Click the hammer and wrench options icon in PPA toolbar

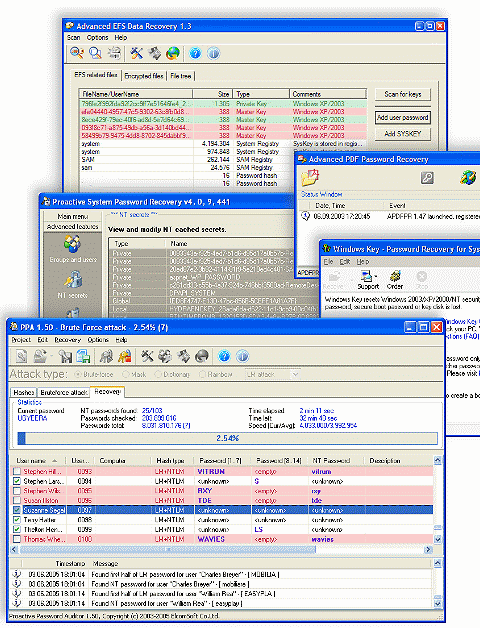(147, 356)
